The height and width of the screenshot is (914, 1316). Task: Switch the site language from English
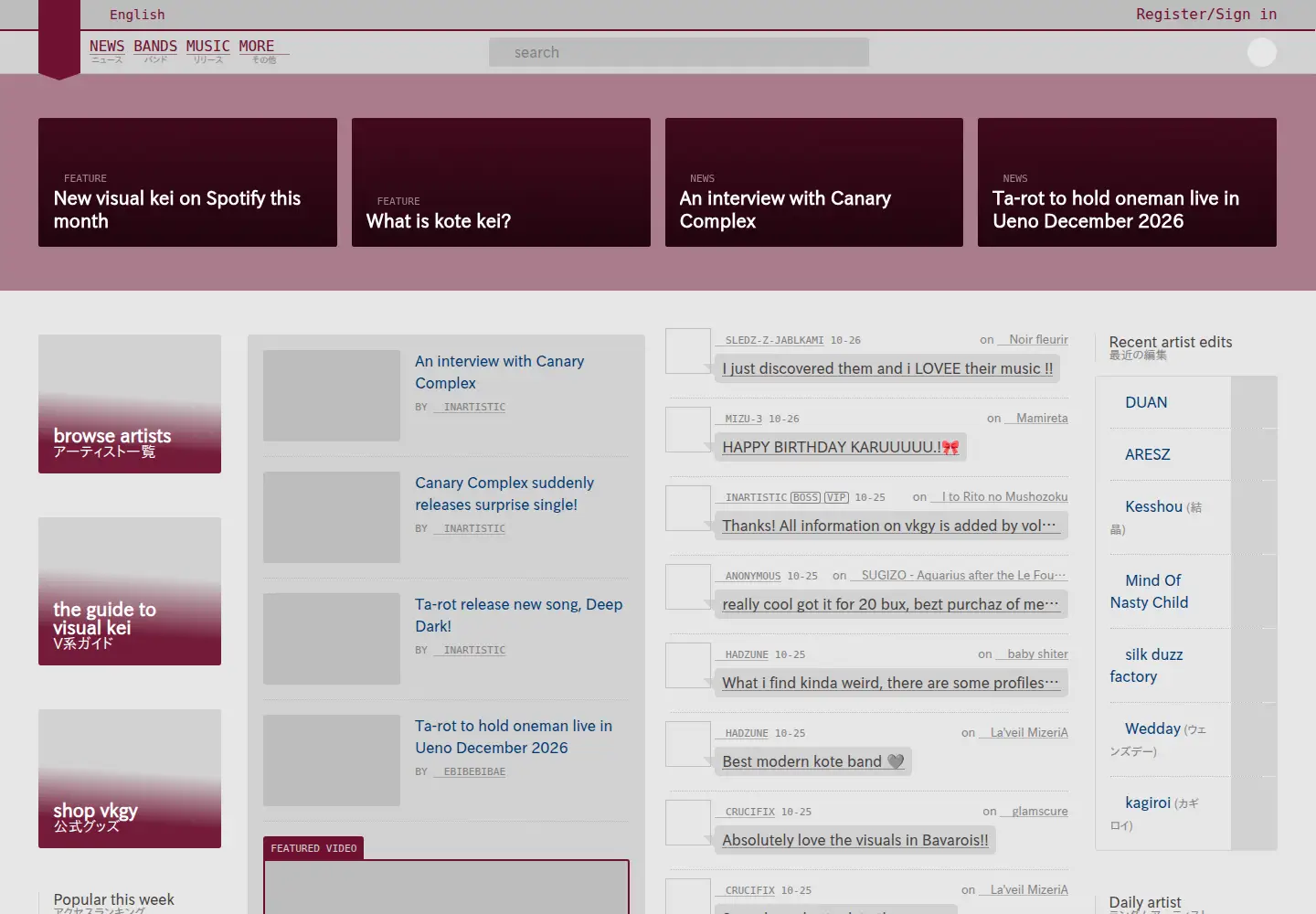tap(137, 15)
